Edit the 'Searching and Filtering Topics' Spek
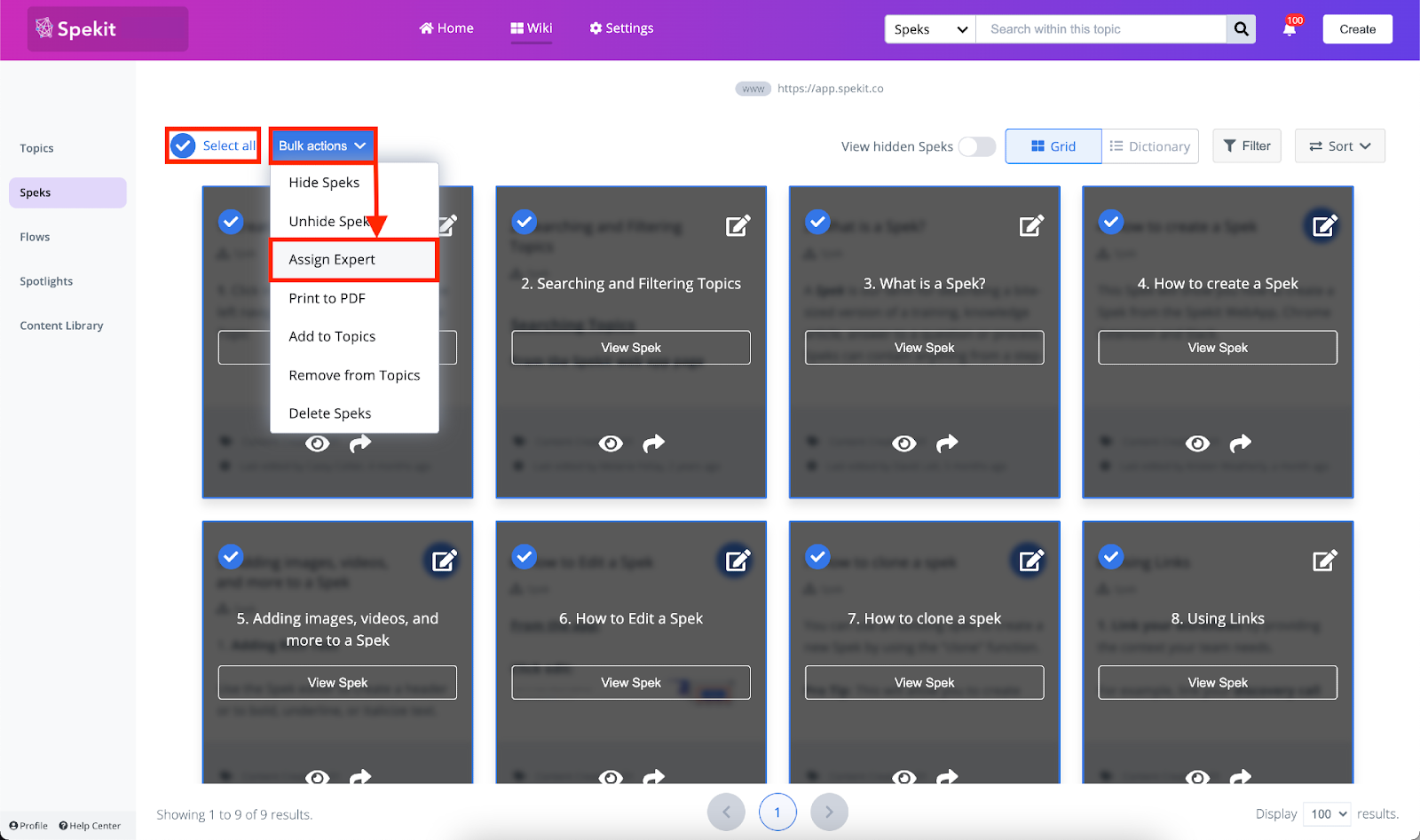This screenshot has width=1420, height=840. (x=738, y=225)
